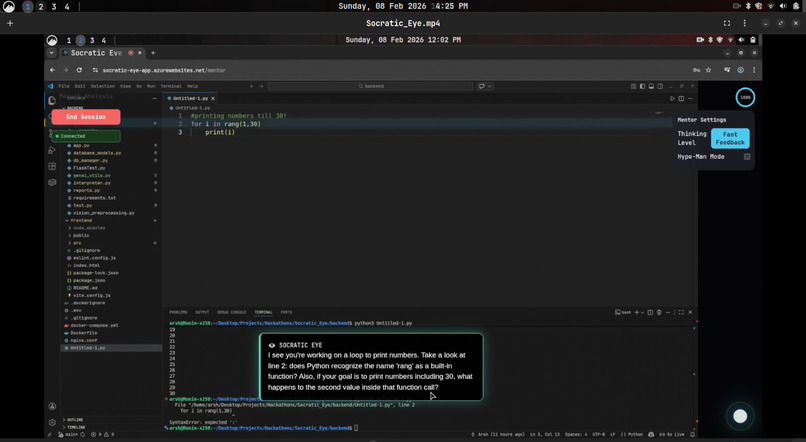Open a new browser tab with plus
Screen dimensions: 806x442
pyautogui.click(x=153, y=53)
